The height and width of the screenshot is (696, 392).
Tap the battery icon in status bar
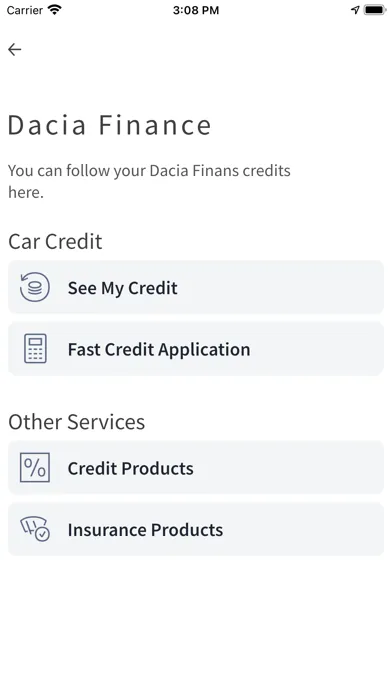click(x=375, y=10)
